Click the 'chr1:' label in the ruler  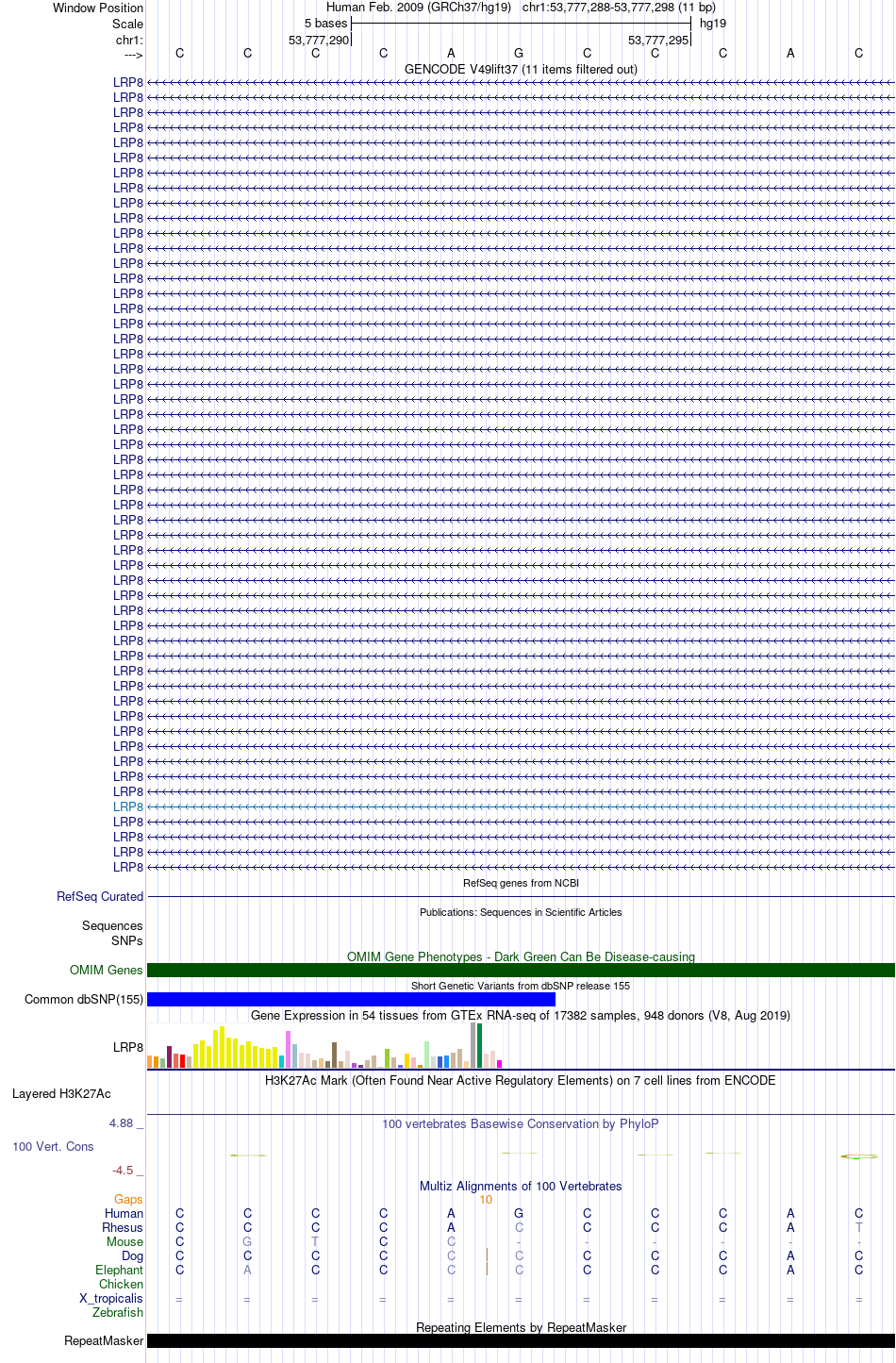(129, 40)
